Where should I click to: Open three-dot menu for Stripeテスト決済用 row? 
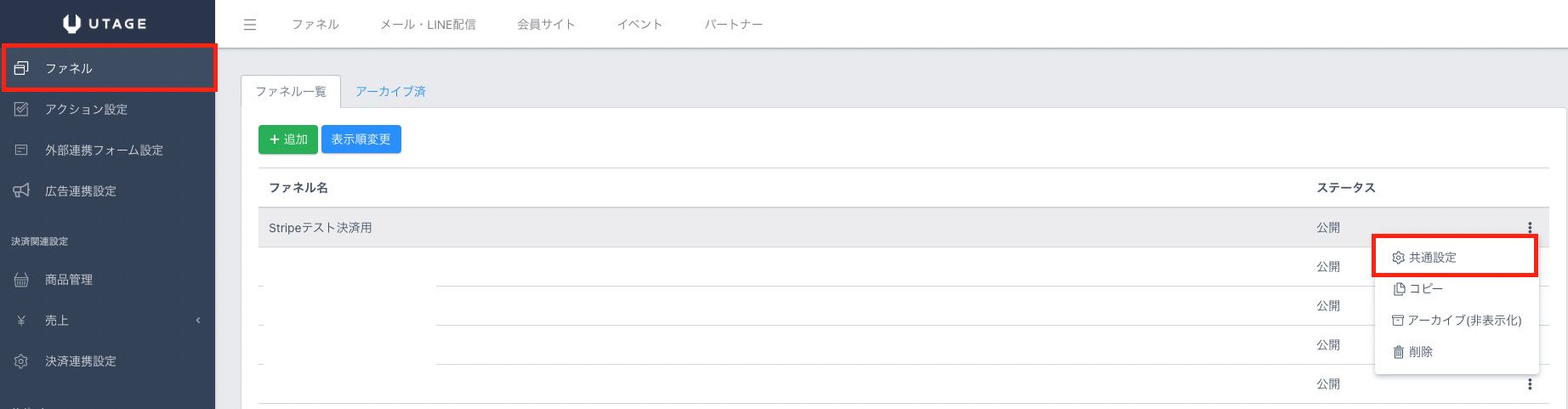(1530, 227)
